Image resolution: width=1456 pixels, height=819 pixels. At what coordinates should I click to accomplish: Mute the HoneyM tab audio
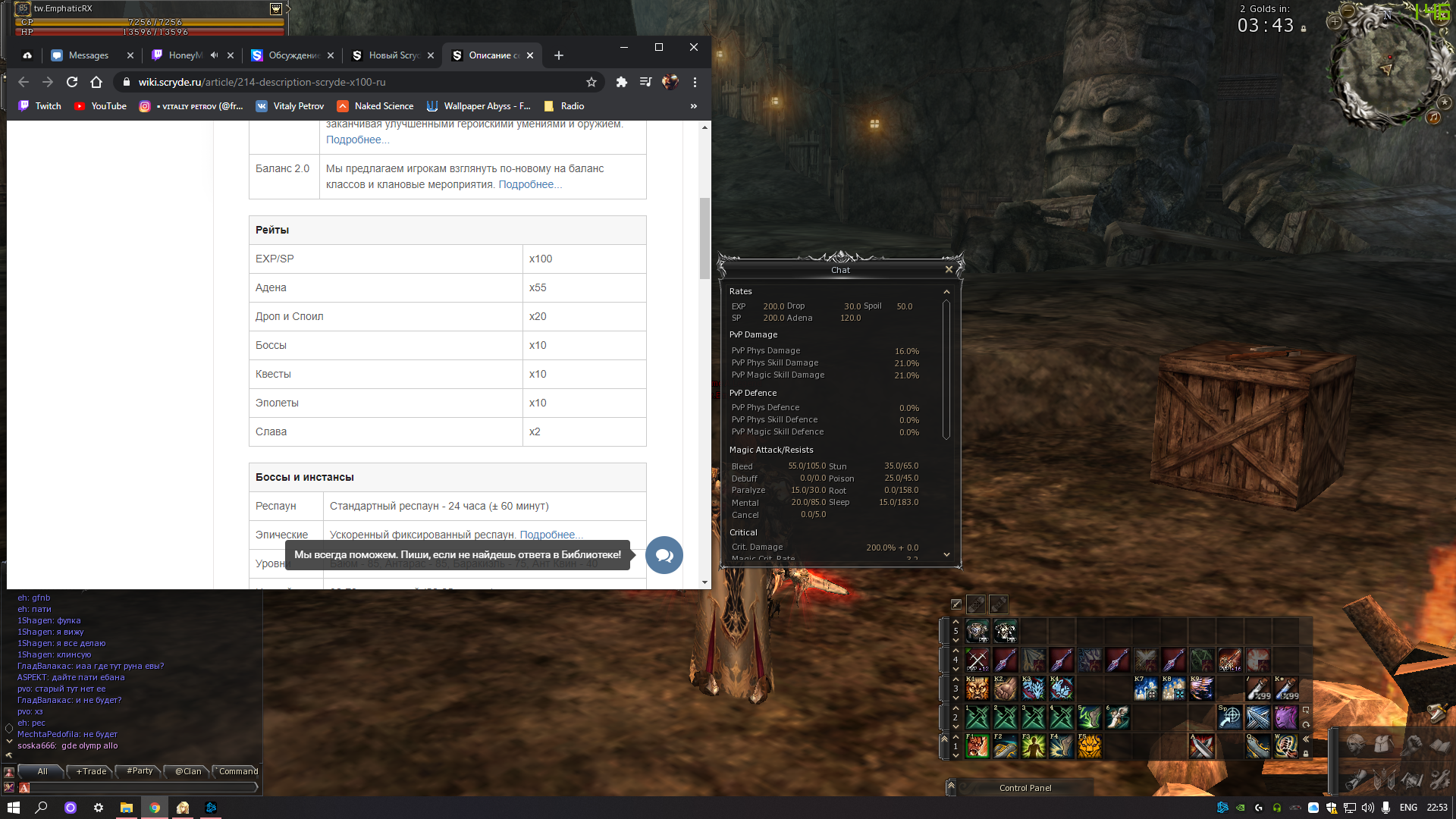[215, 55]
